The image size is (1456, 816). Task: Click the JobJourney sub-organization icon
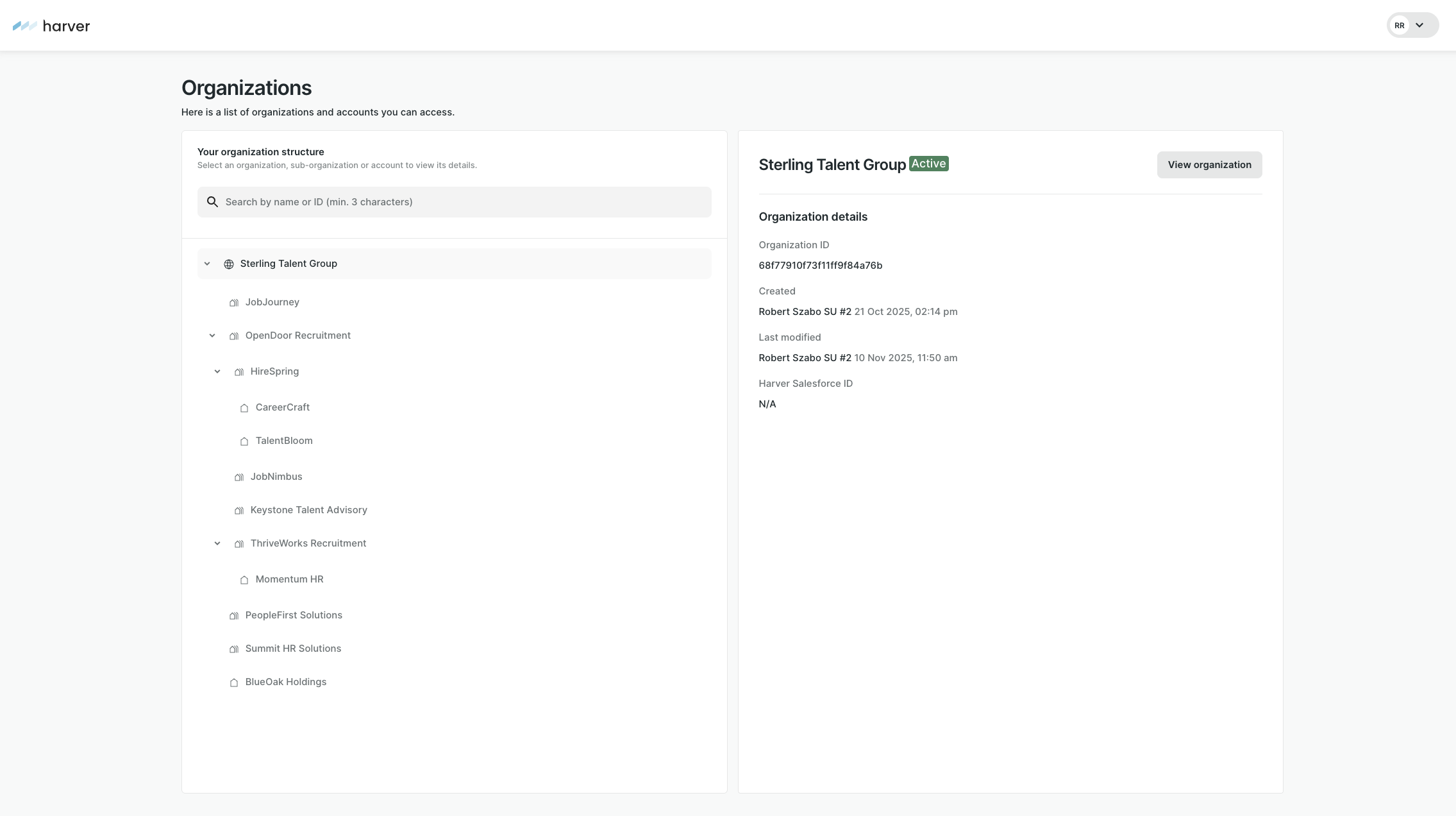pos(234,303)
